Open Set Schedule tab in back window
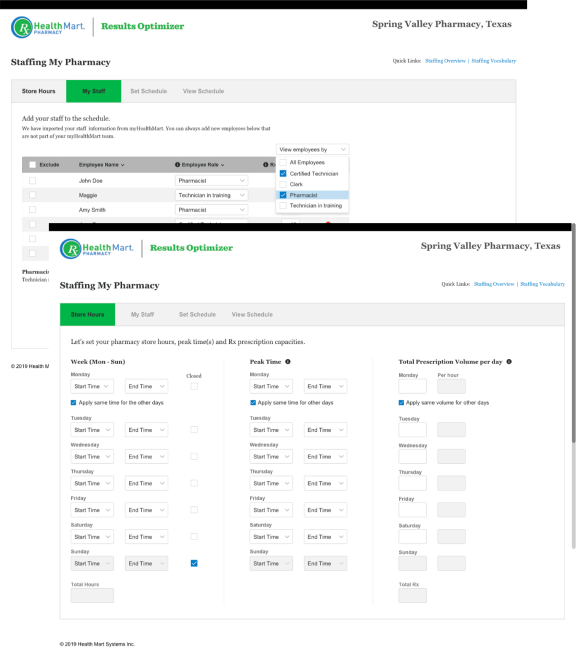 pos(149,91)
